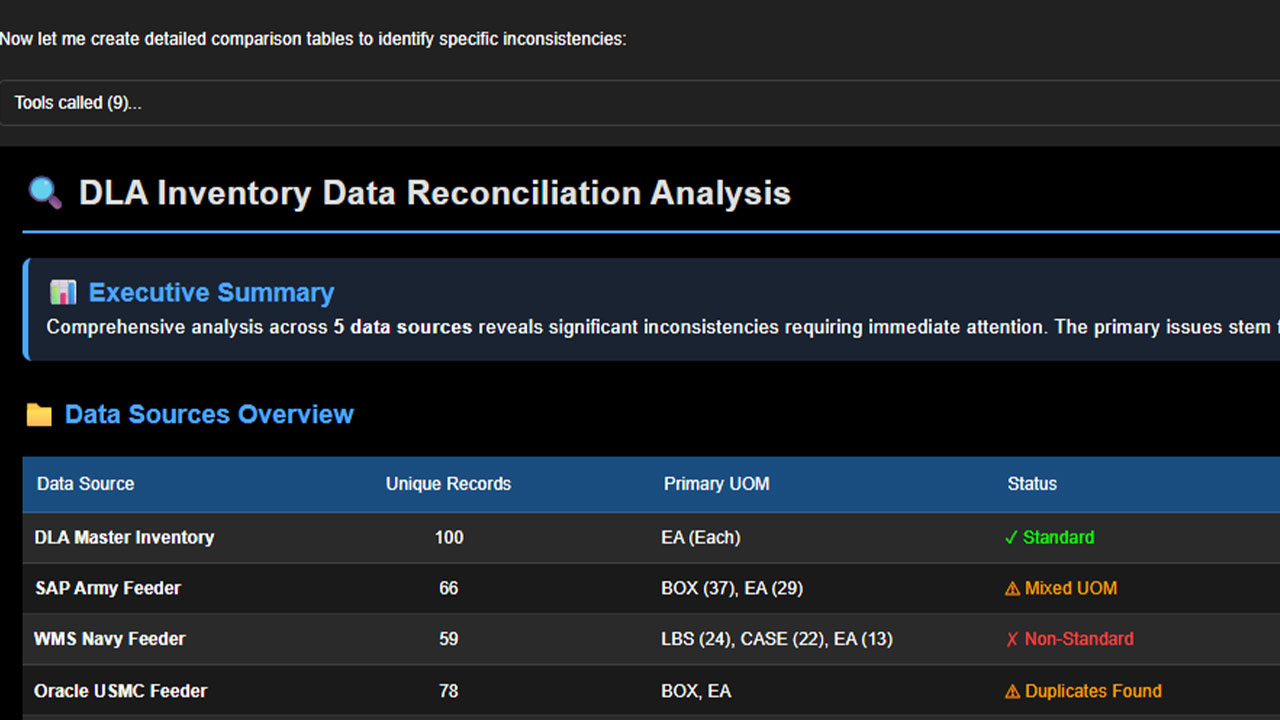Click the Unique Records column header
Screen dimensions: 1280x720
click(x=448, y=484)
